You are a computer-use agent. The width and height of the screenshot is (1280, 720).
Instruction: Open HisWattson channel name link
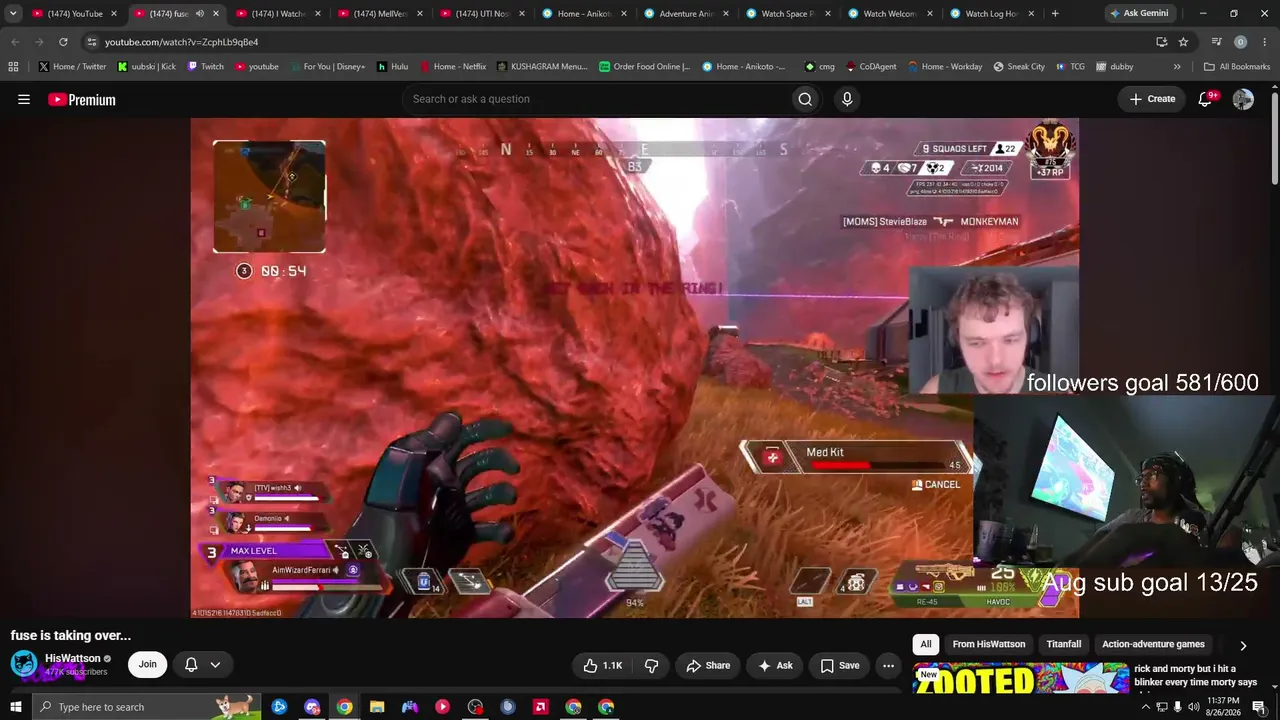coord(73,658)
